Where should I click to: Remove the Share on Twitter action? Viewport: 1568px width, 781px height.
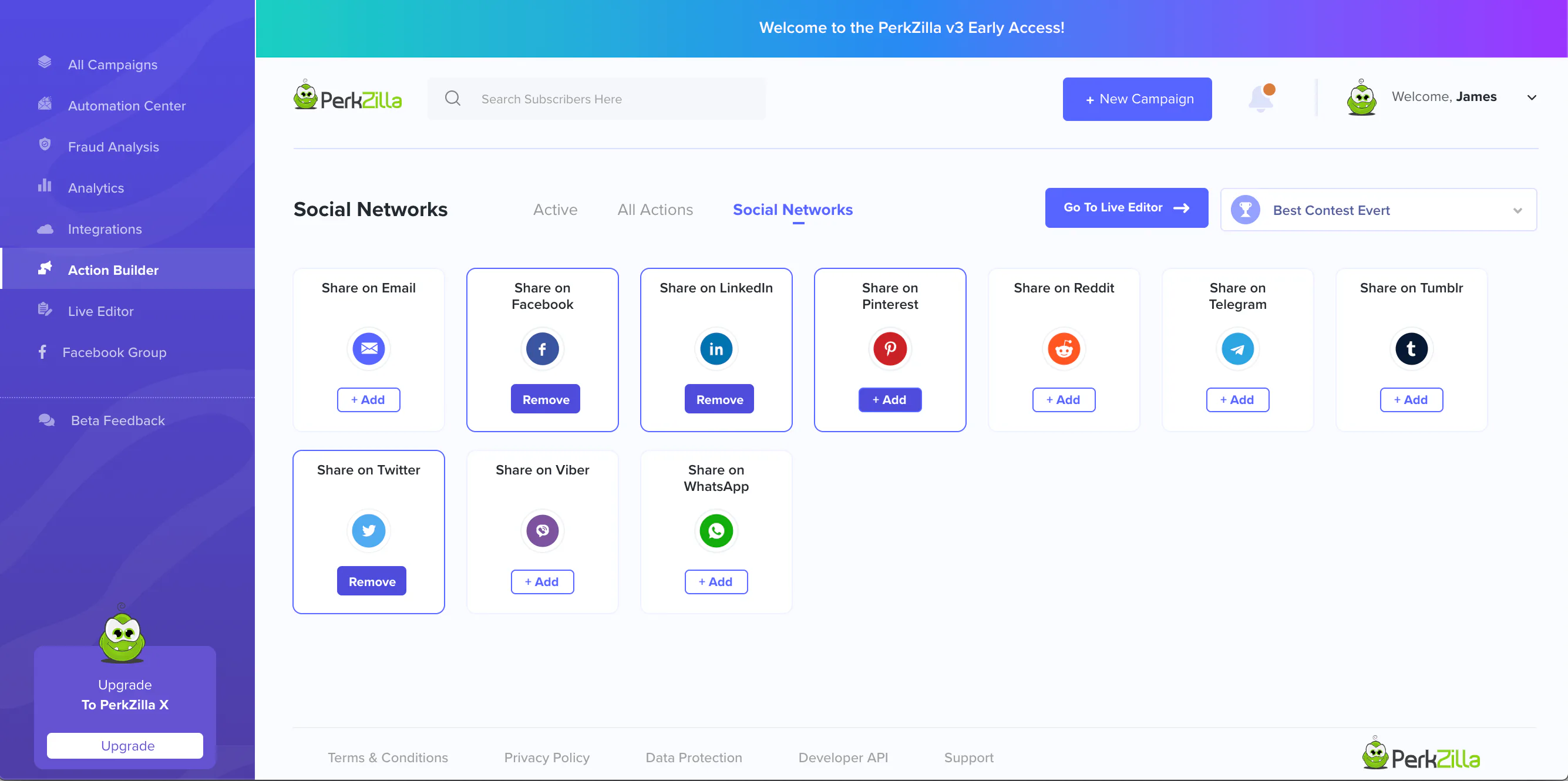pyautogui.click(x=371, y=581)
